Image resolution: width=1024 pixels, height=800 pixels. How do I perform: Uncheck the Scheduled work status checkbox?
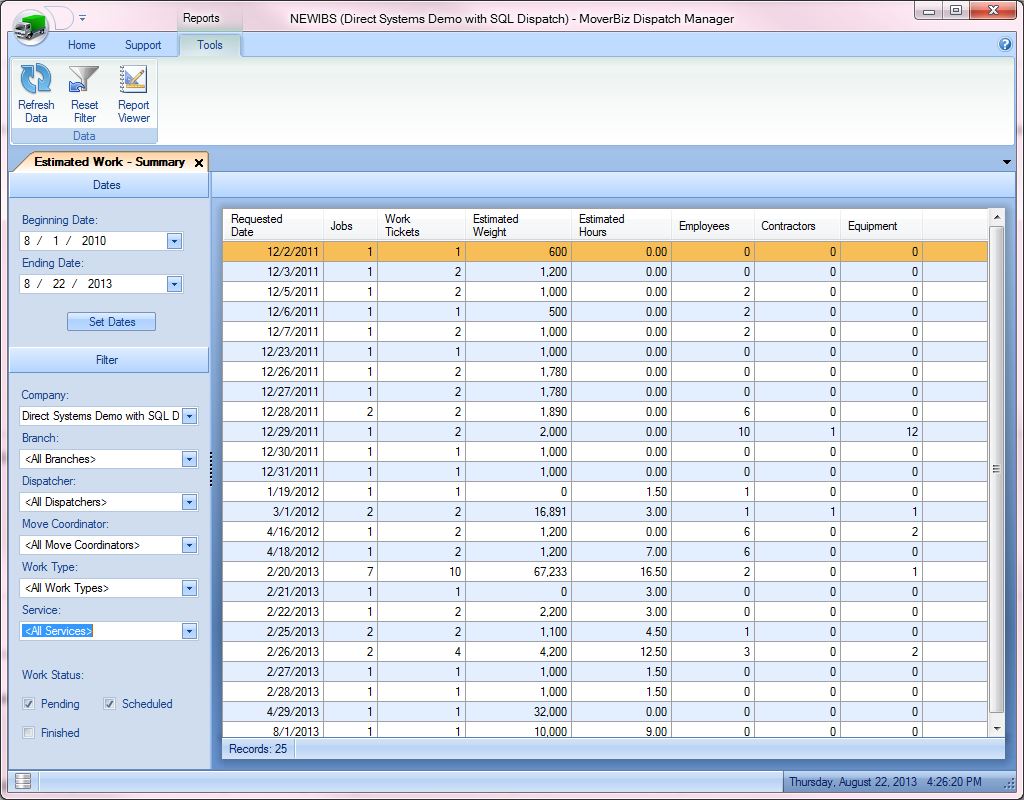pyautogui.click(x=110, y=704)
